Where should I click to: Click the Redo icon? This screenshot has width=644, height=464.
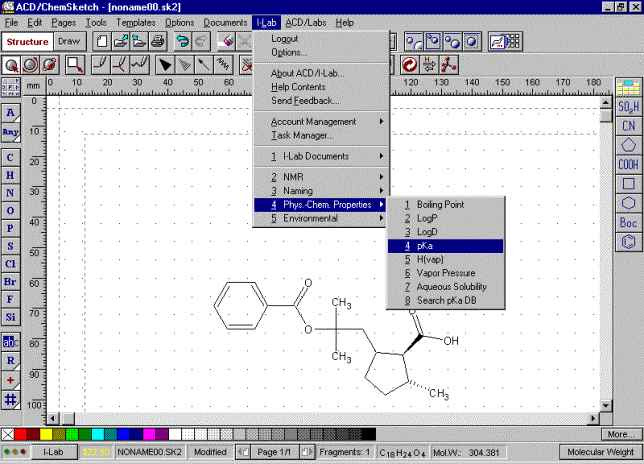coord(201,41)
